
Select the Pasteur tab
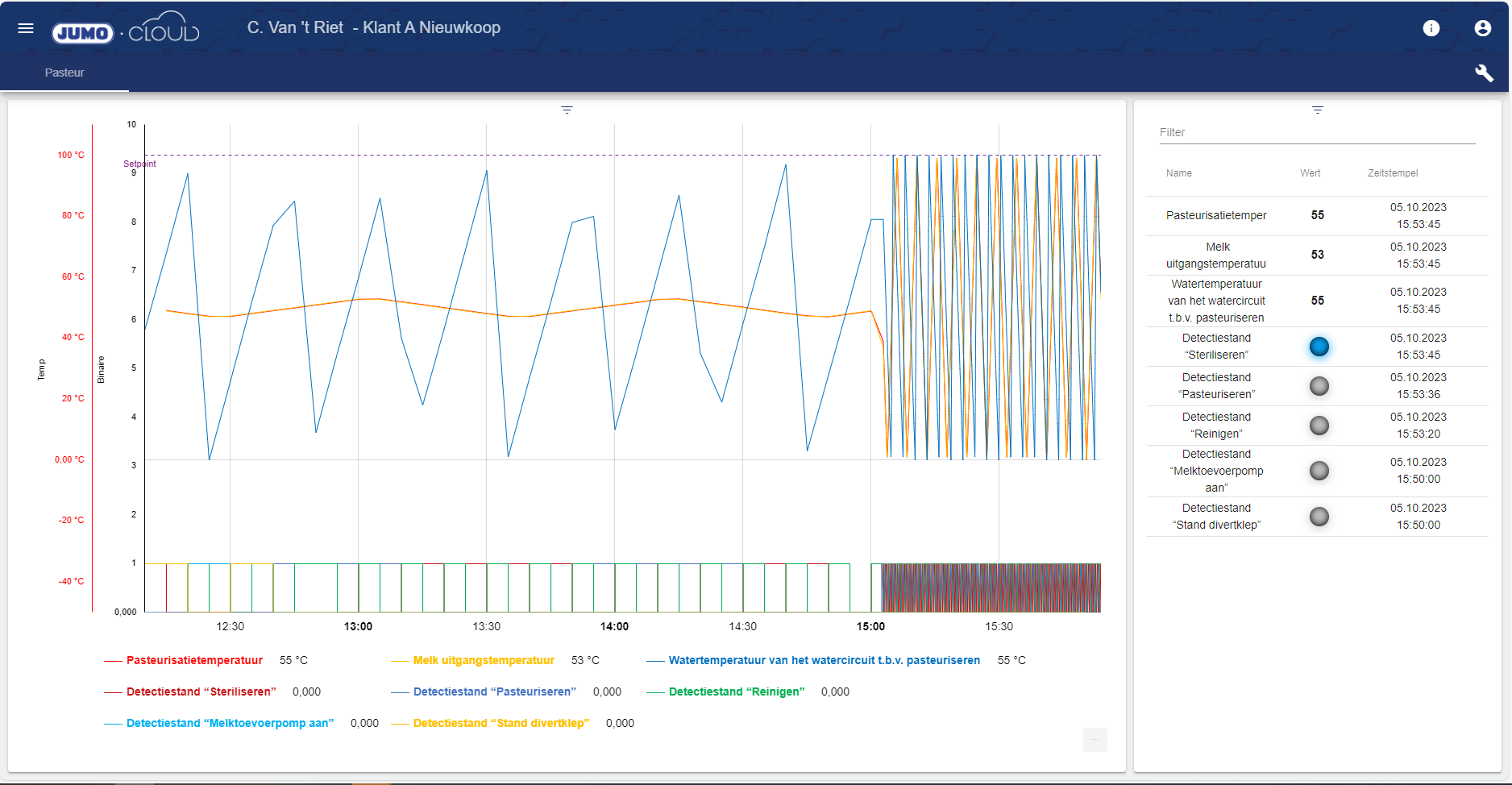pyautogui.click(x=64, y=73)
